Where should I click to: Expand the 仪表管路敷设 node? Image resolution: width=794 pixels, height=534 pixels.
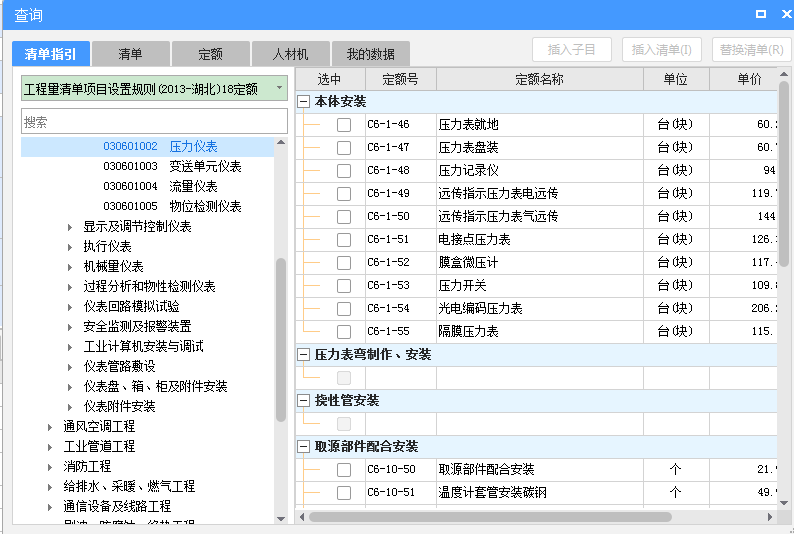pos(70,367)
